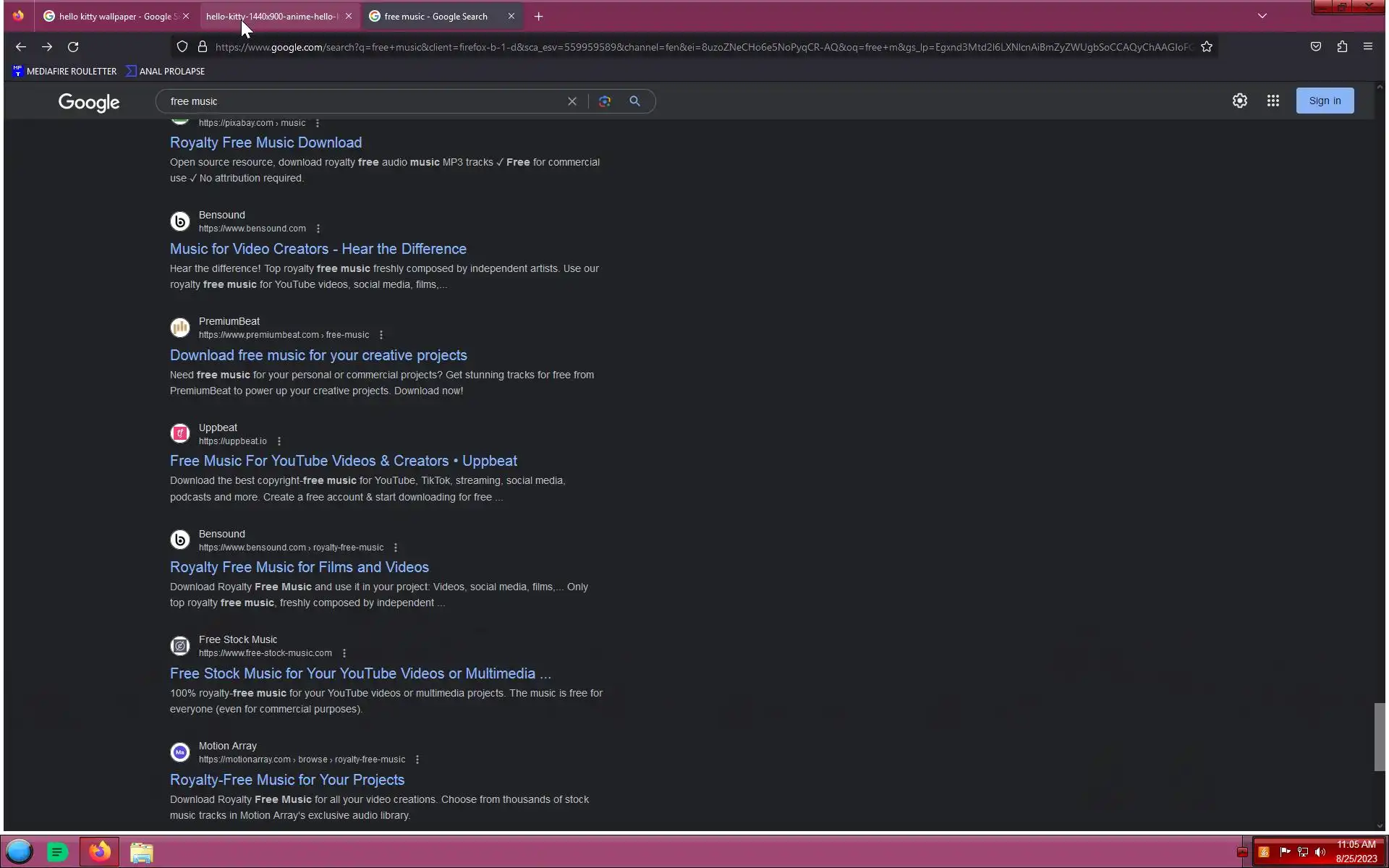
Task: Open Royalty Free Music Download link
Action: pos(266,142)
